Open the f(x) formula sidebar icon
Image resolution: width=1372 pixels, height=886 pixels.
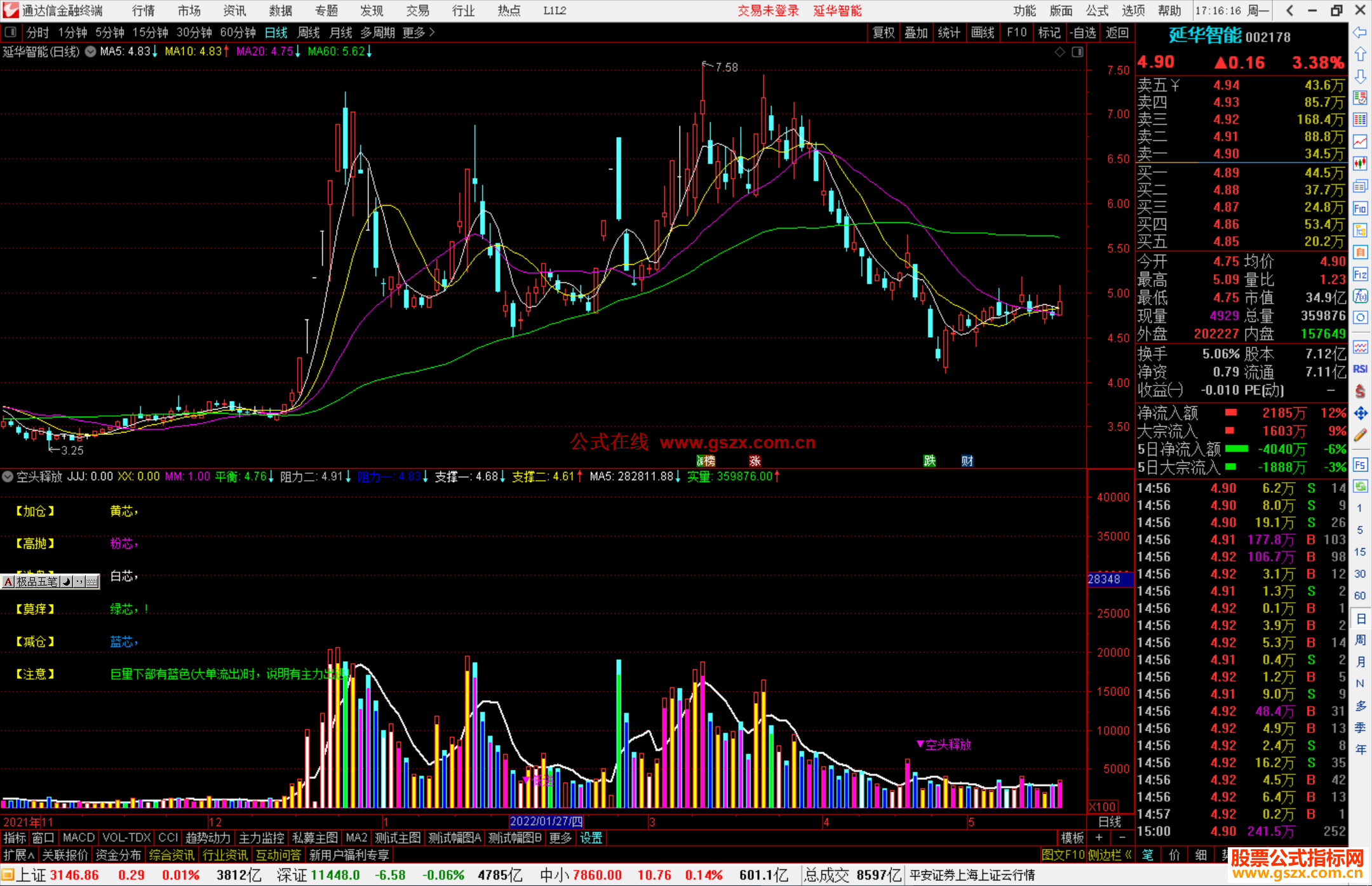click(x=1360, y=296)
